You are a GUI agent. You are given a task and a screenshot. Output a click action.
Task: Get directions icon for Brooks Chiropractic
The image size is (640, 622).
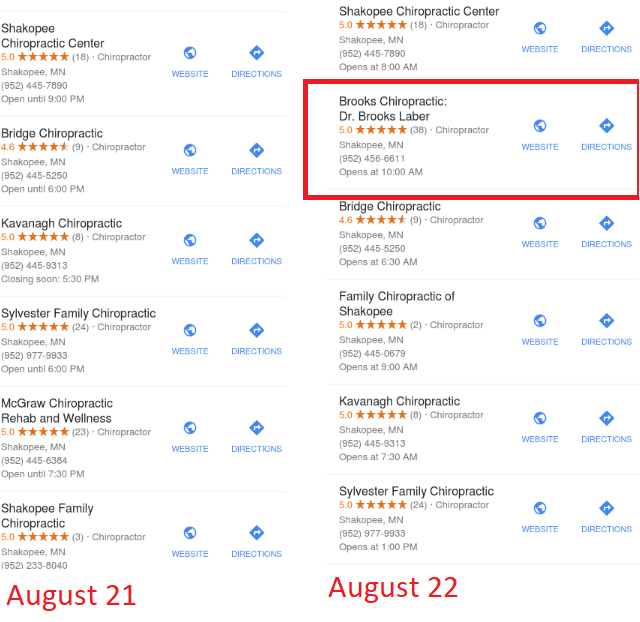(x=607, y=126)
